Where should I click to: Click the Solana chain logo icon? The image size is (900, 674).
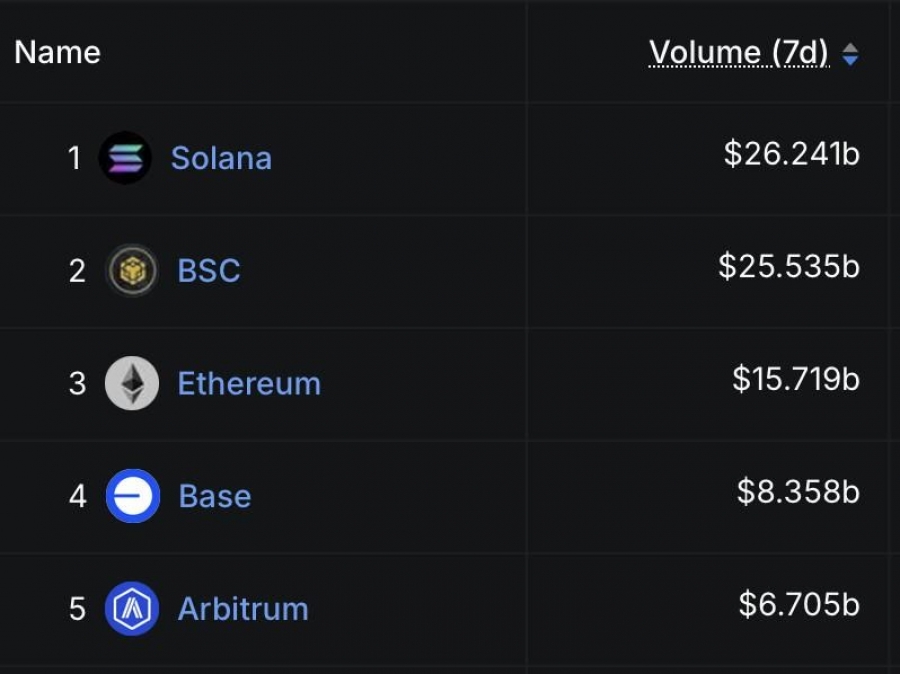[x=125, y=158]
